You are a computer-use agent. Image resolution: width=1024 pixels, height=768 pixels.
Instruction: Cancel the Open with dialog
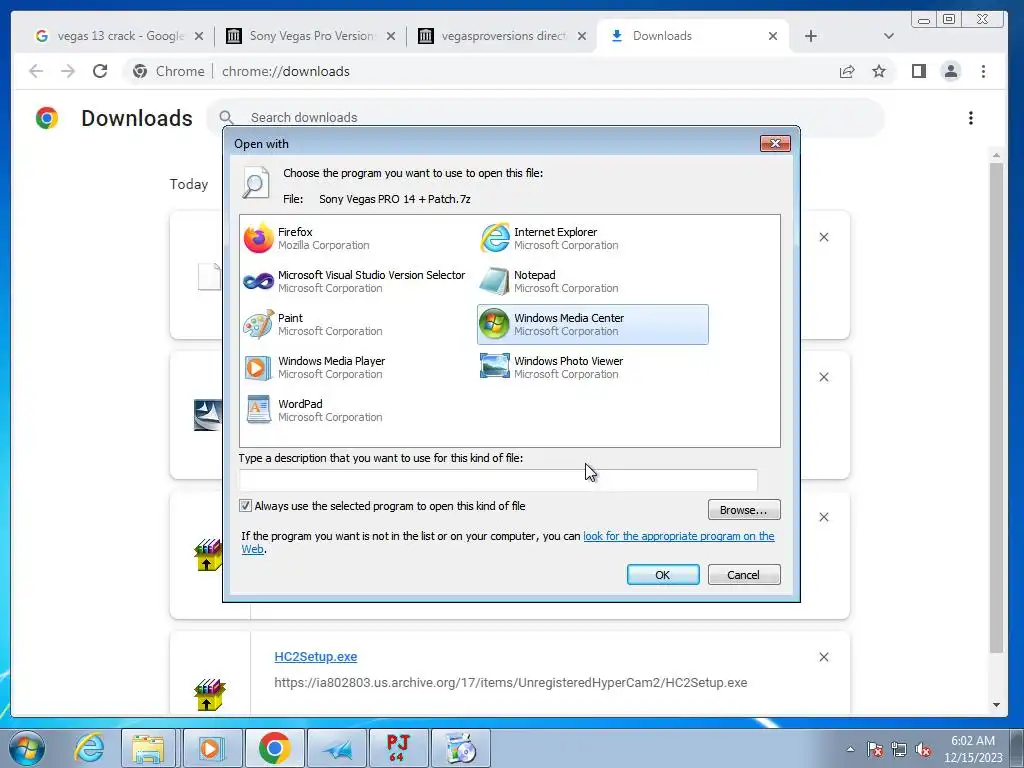pos(744,575)
